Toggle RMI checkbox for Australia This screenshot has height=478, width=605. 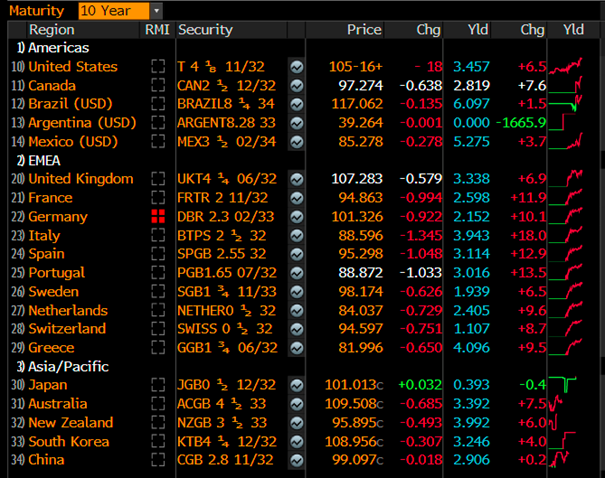tap(158, 404)
